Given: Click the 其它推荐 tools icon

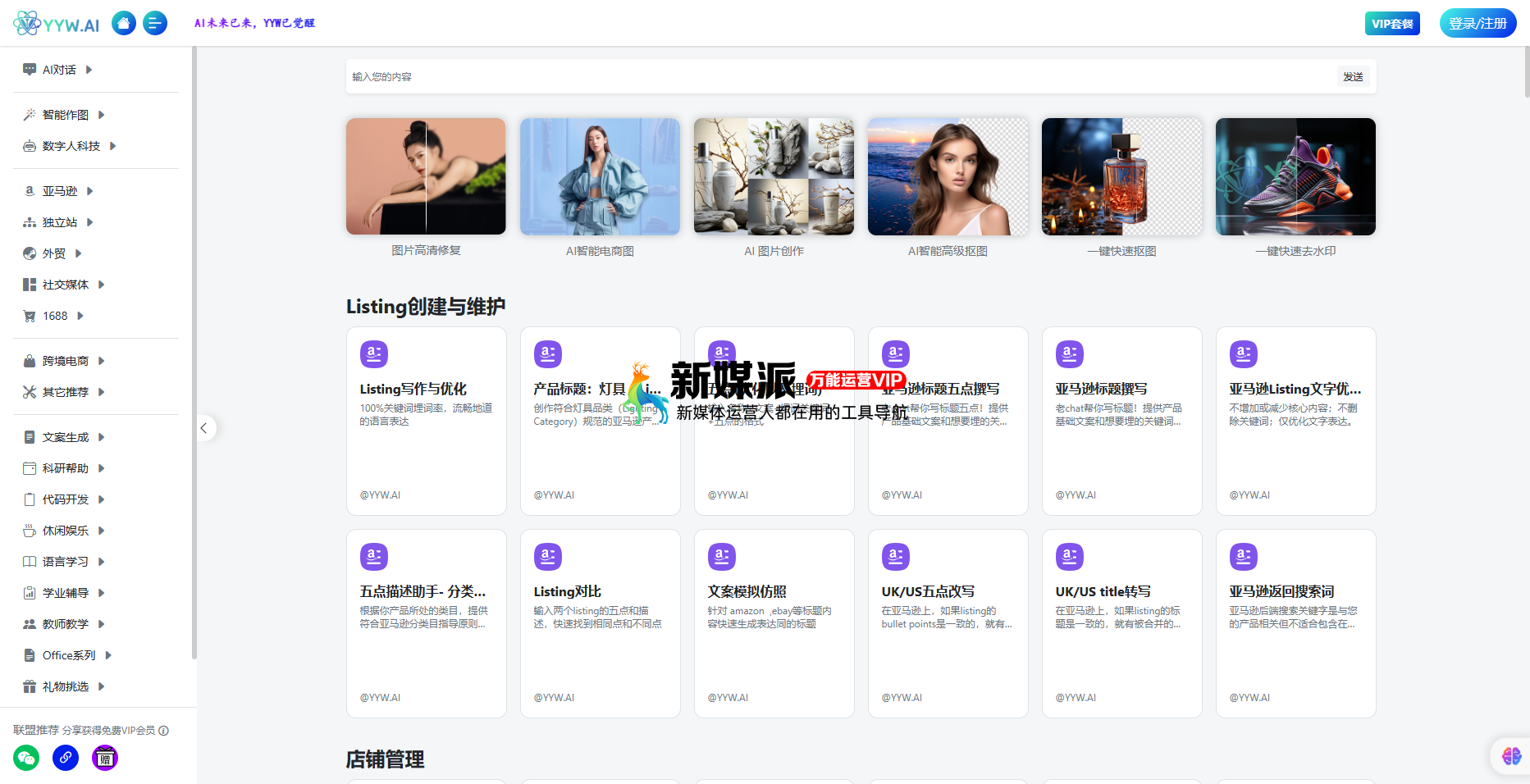Looking at the screenshot, I should pos(30,392).
